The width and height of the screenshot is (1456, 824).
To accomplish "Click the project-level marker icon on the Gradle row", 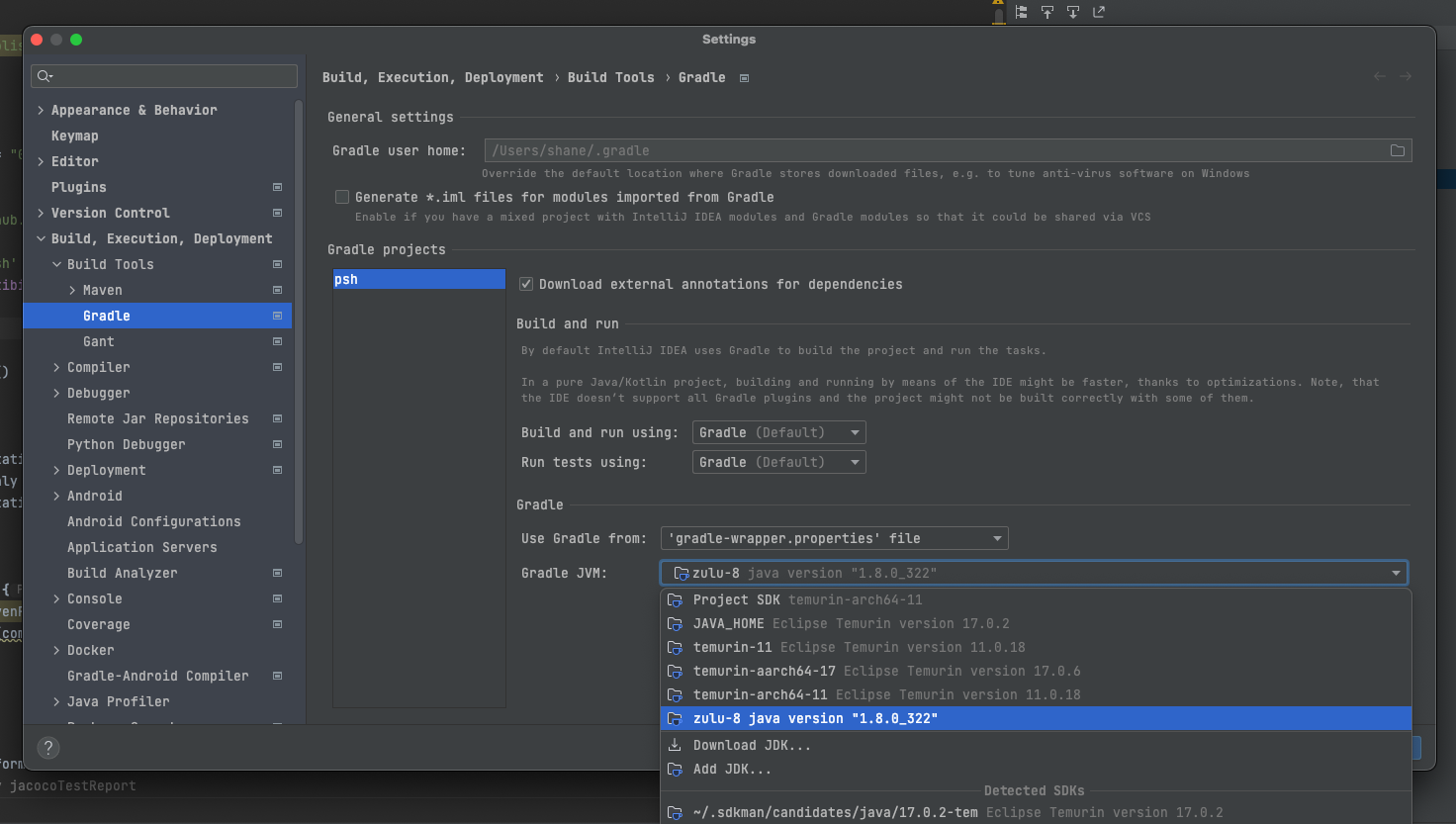I will 277,316.
